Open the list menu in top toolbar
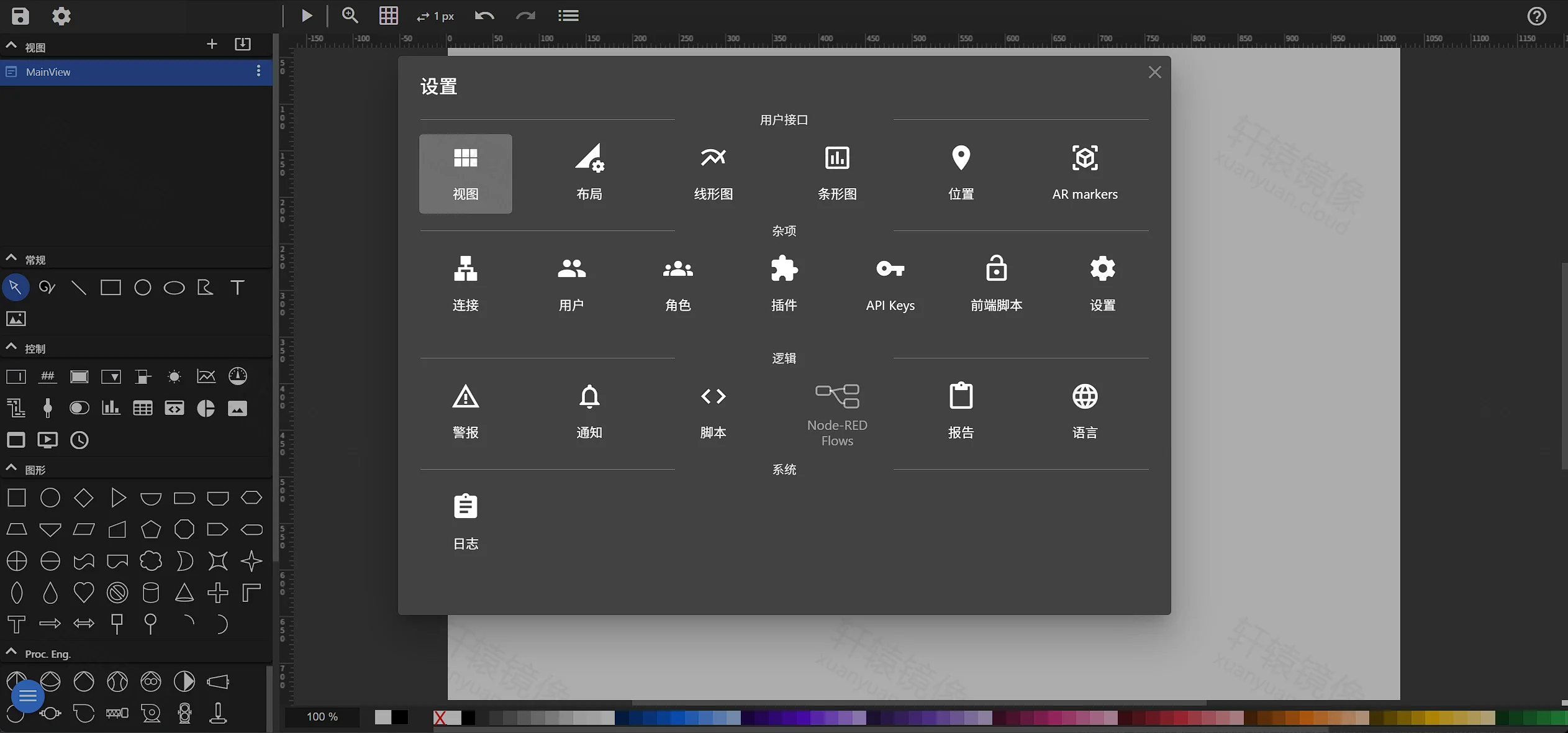Viewport: 1568px width, 733px height. pos(568,16)
